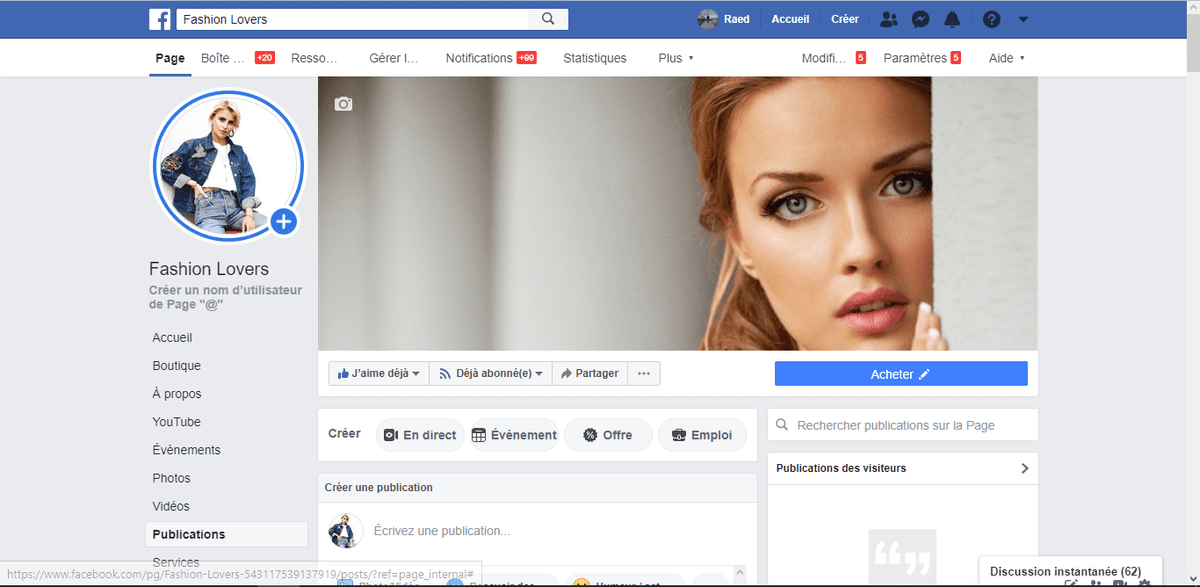Click the Partager button
1200x587 pixels.
click(589, 373)
